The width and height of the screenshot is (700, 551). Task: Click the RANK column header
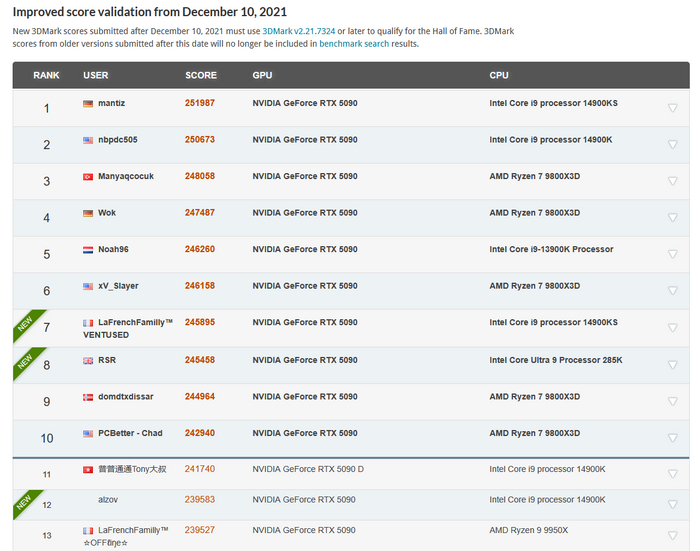[46, 75]
